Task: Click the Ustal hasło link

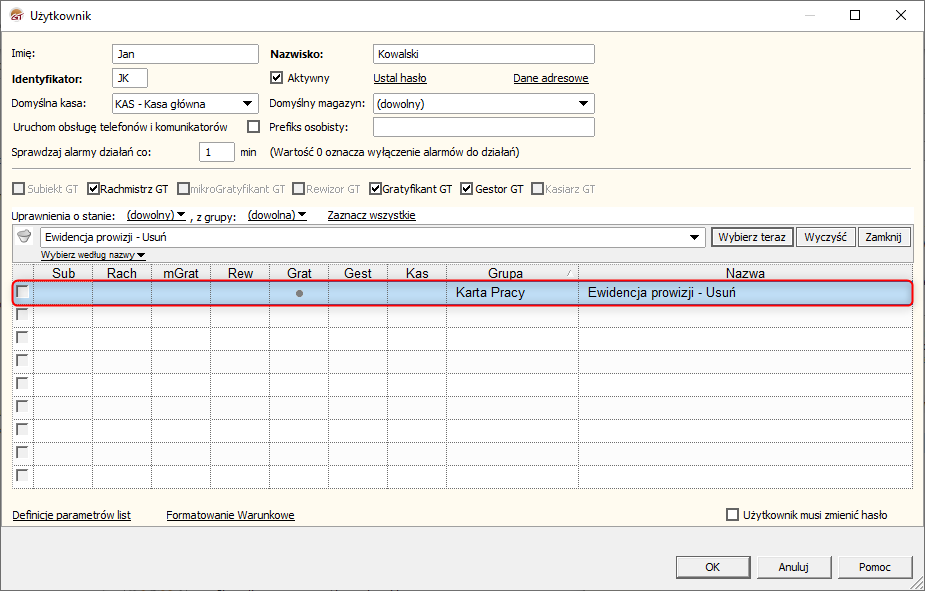Action: (400, 78)
